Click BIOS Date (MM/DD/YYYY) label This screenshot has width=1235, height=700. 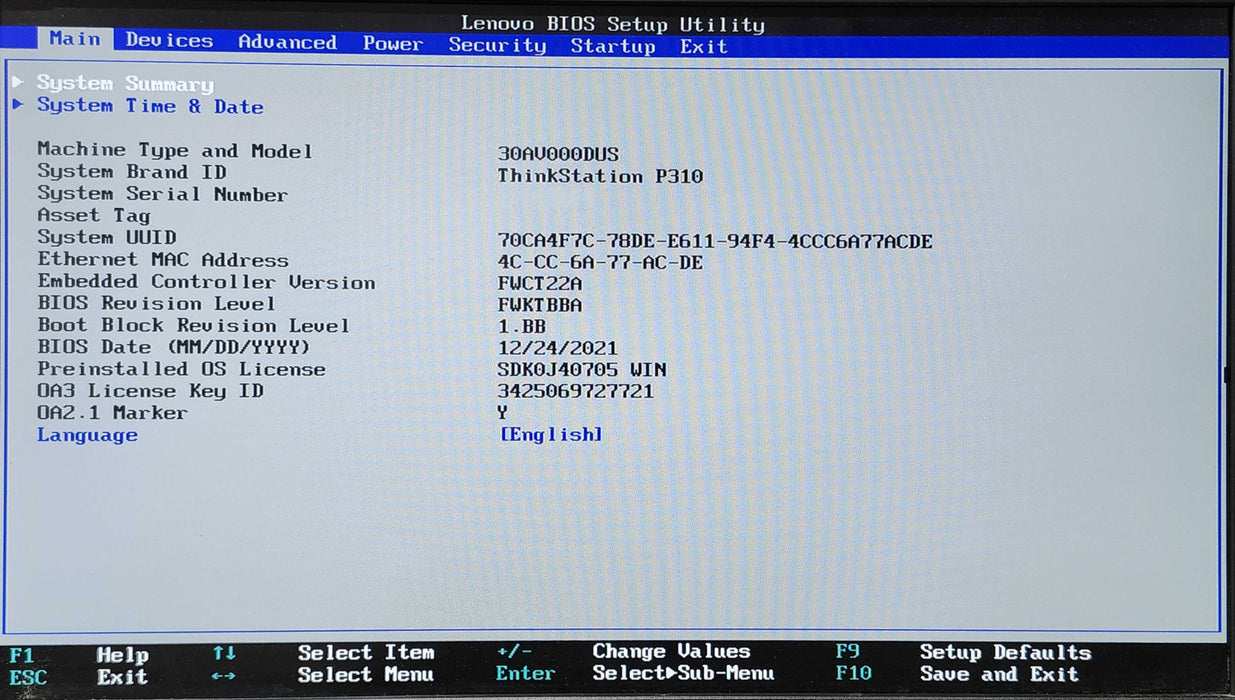pyautogui.click(x=174, y=347)
